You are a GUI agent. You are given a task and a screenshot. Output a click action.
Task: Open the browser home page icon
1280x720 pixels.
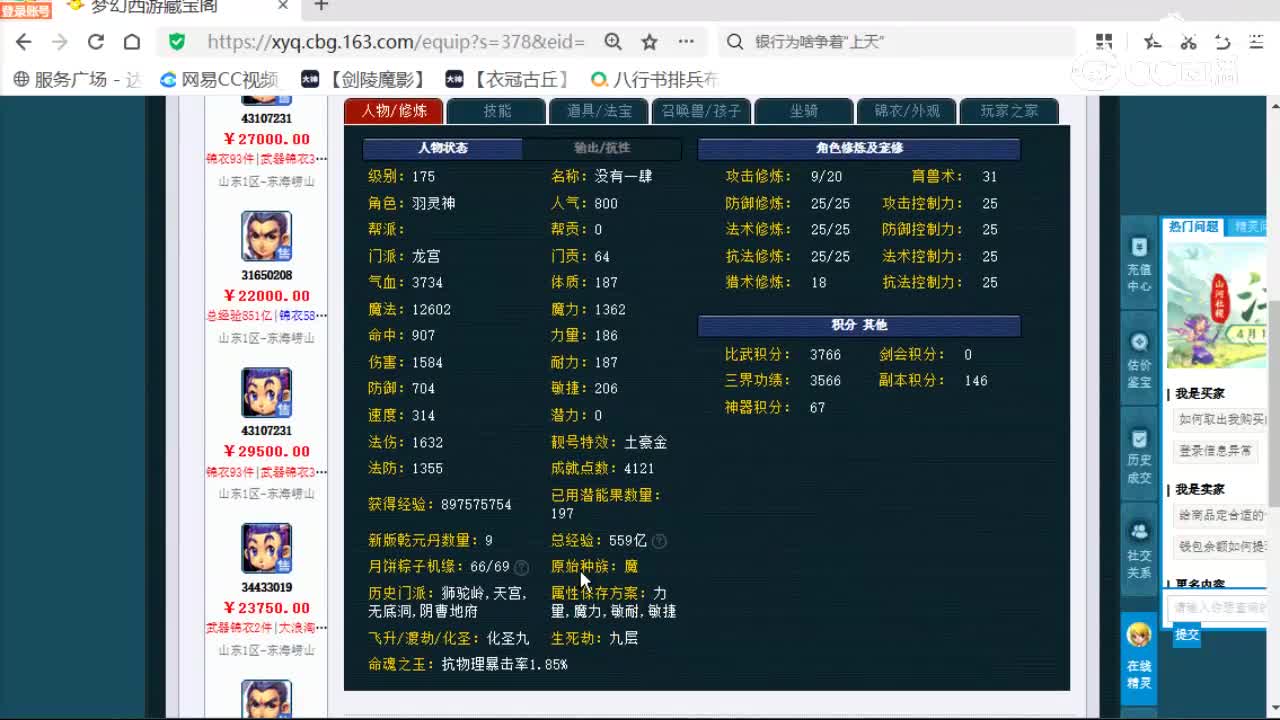(132, 42)
